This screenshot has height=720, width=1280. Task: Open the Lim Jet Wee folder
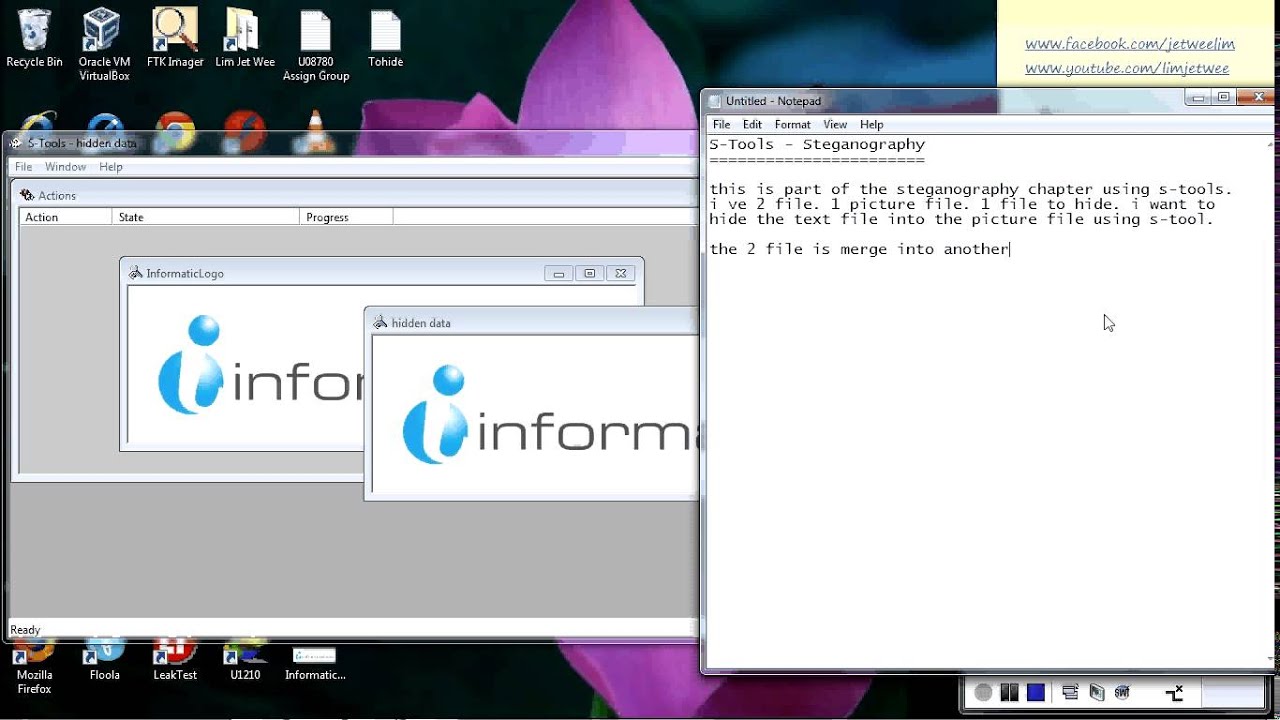[245, 38]
